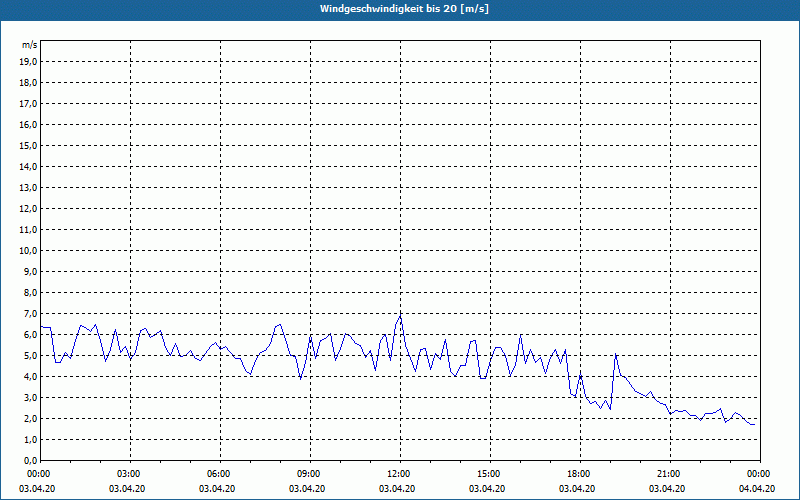Click the 03.04.20 date under 18:00
800x500 pixels.
[x=577, y=489]
